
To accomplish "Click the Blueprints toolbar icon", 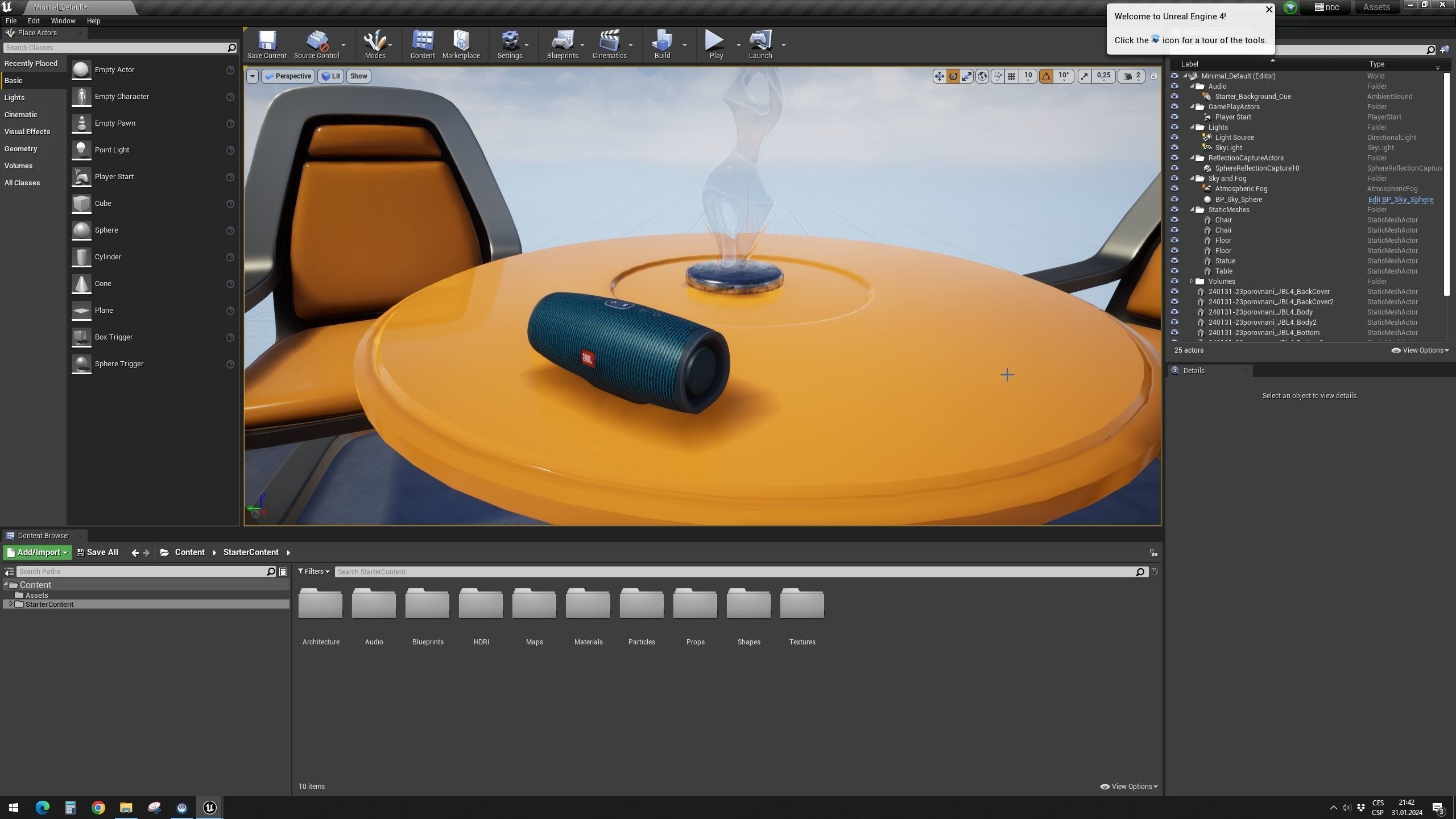I will coord(562,44).
